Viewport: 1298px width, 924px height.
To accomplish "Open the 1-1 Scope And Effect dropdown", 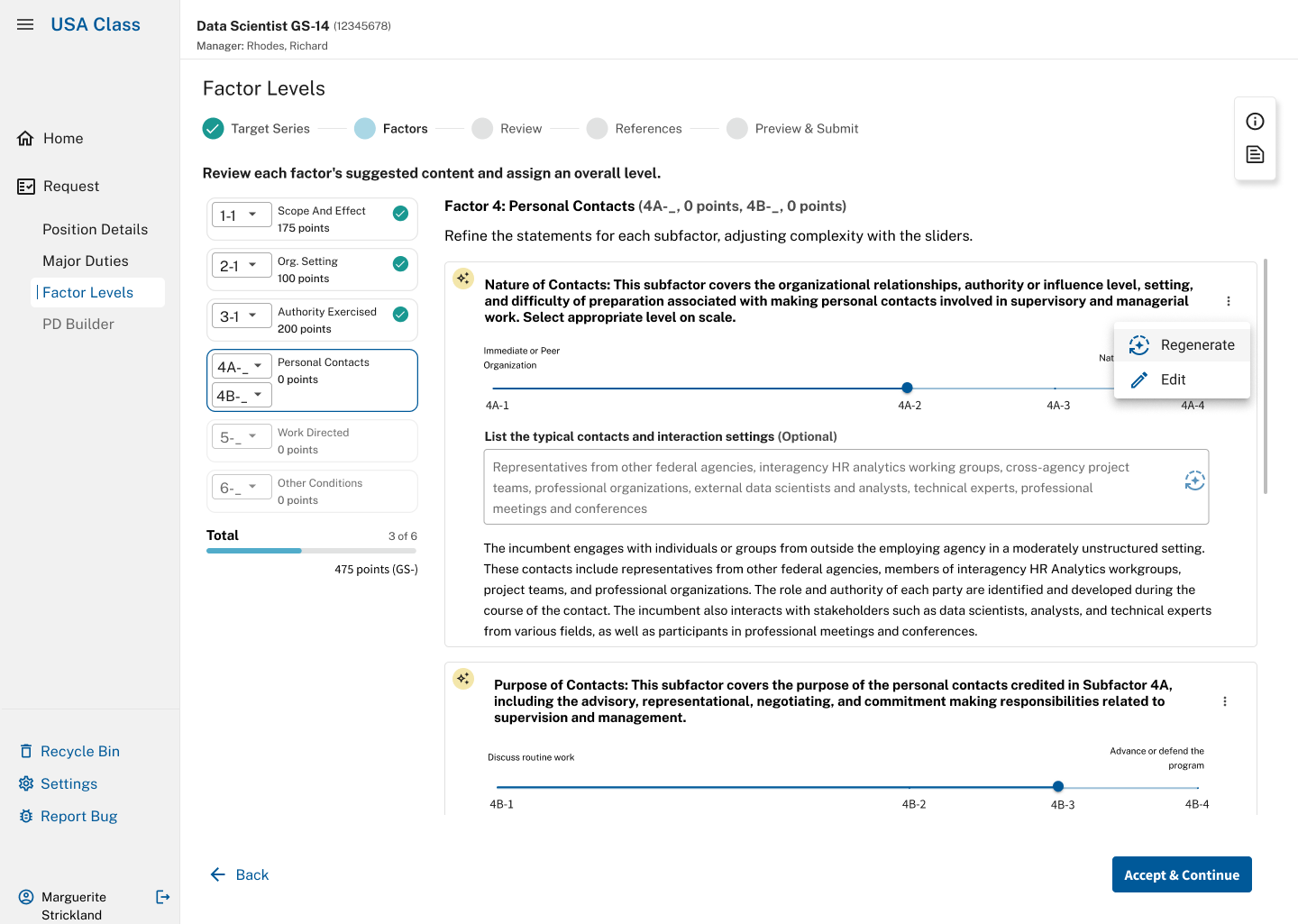I will (x=241, y=215).
